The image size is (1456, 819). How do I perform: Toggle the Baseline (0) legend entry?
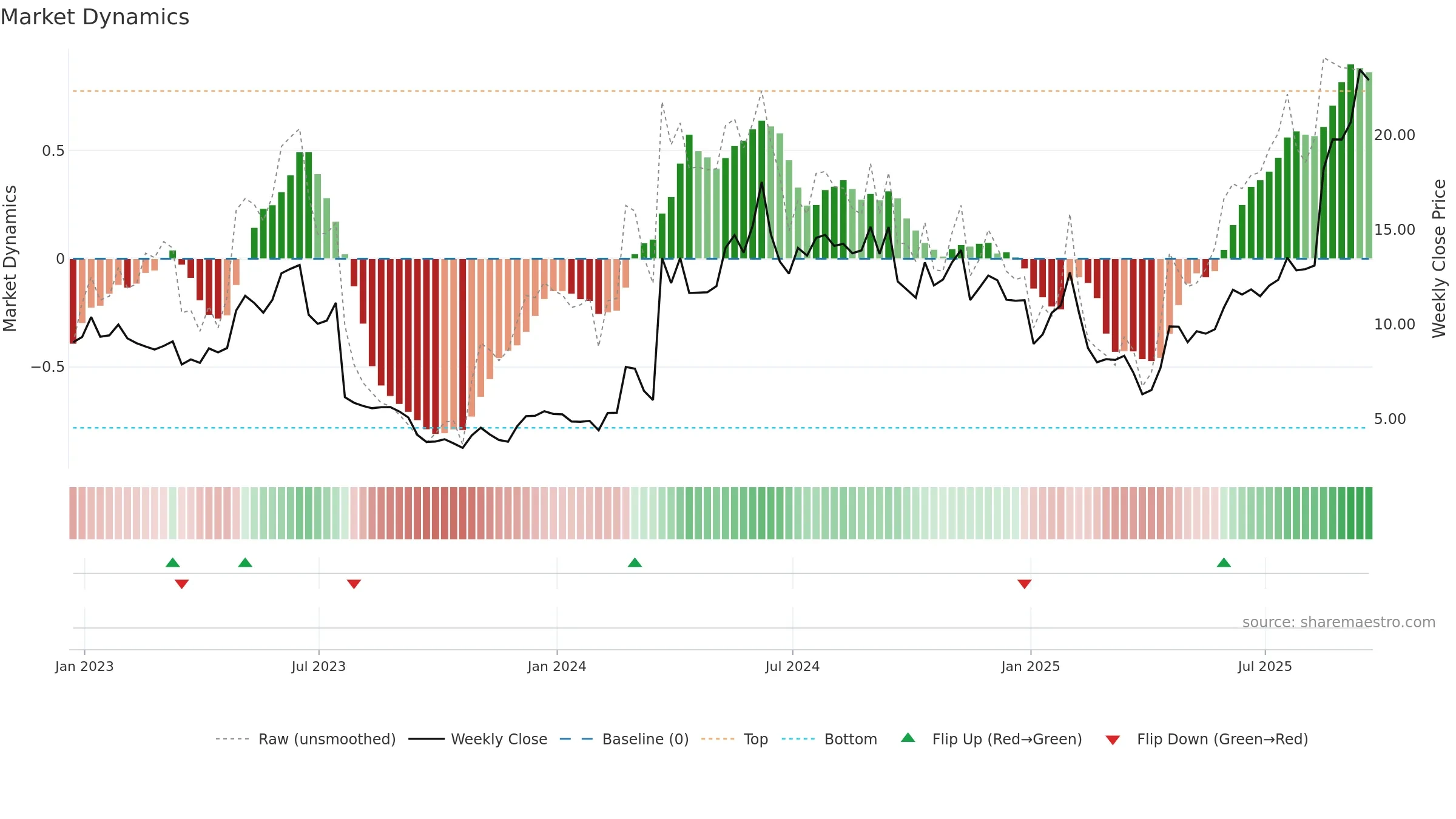coord(624,739)
